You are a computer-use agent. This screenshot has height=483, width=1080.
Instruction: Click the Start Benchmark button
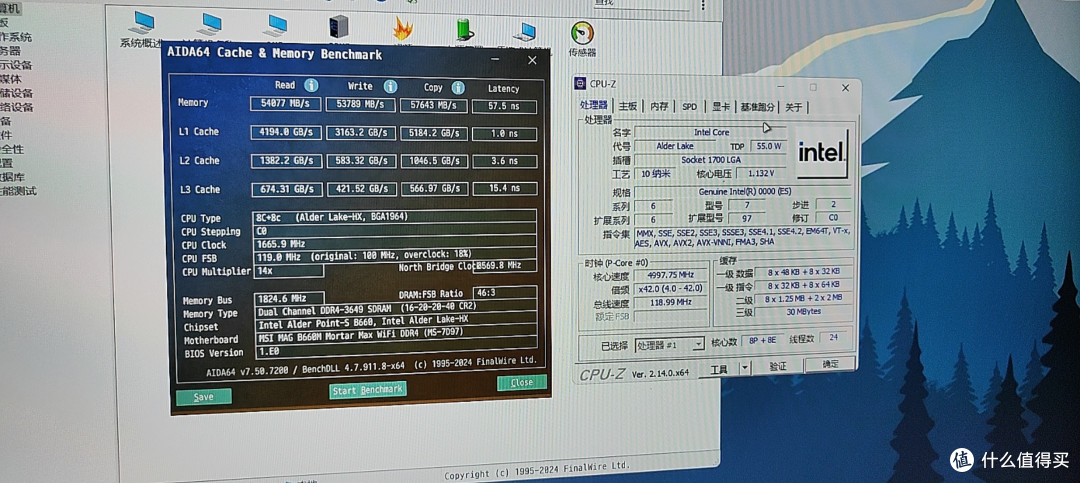pos(367,390)
